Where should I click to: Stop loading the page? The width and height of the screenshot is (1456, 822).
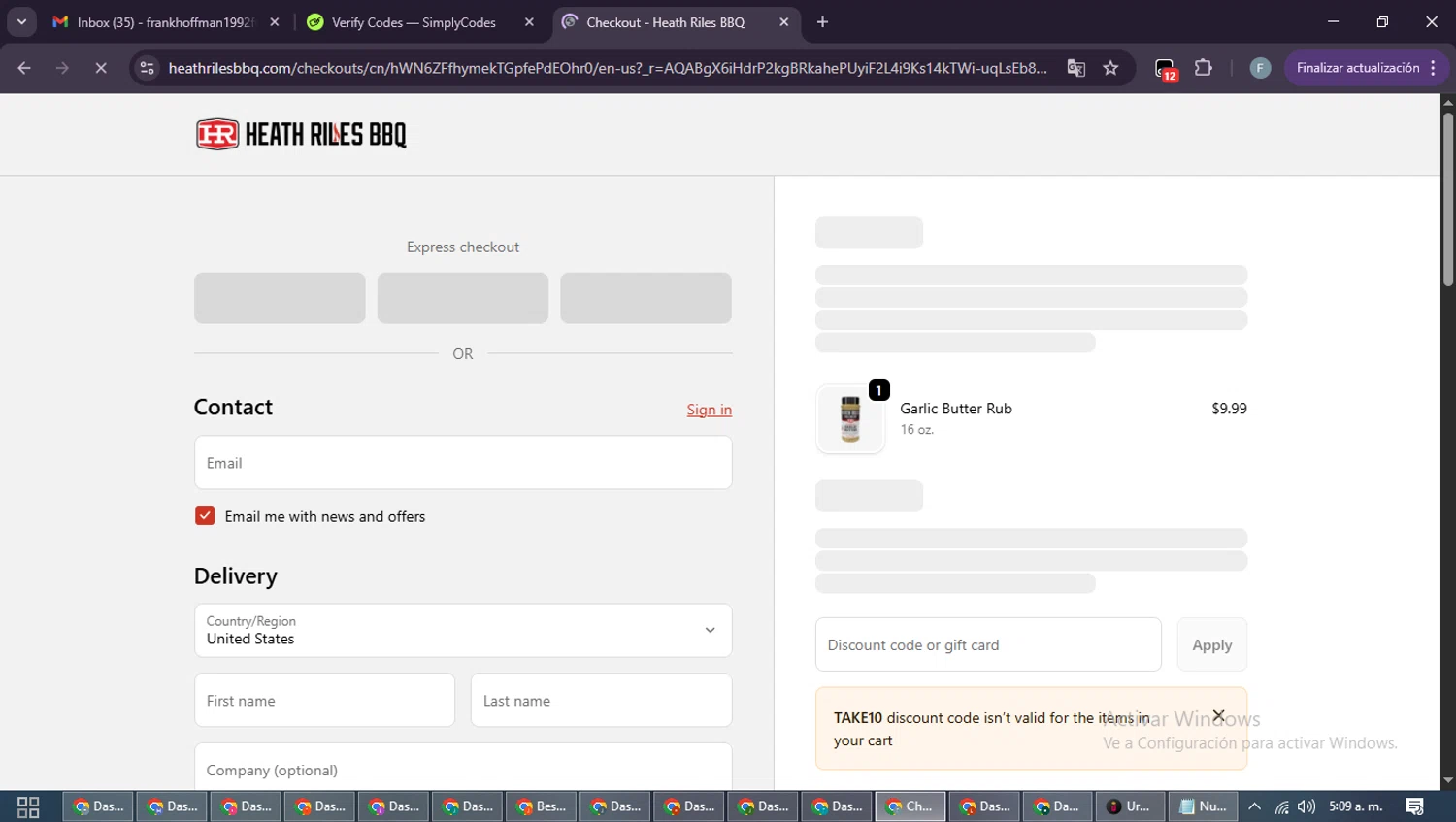coord(100,68)
